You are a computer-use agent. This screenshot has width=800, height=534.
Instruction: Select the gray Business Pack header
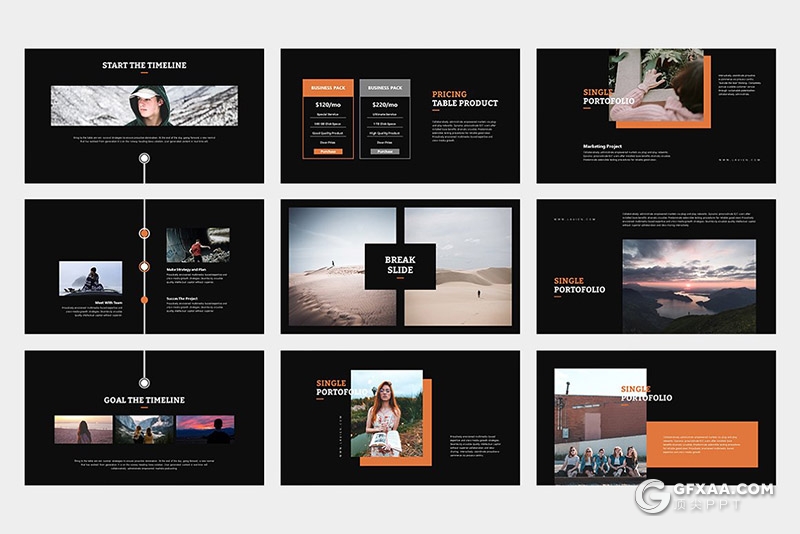pyautogui.click(x=385, y=87)
